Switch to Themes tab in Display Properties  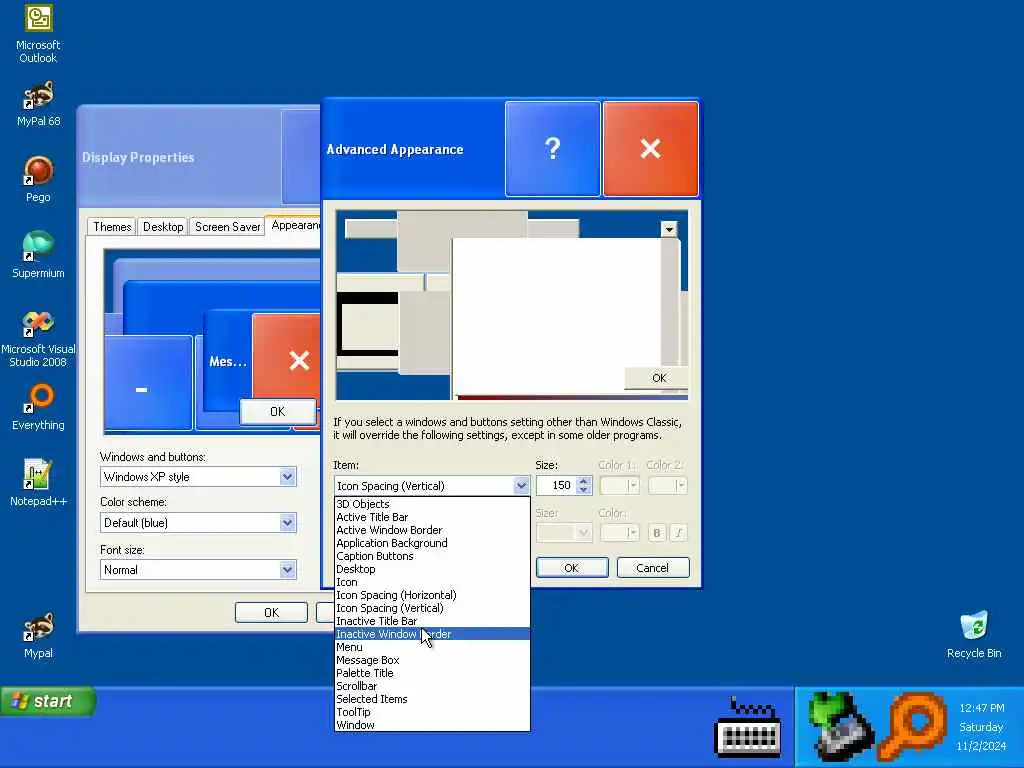[112, 227]
